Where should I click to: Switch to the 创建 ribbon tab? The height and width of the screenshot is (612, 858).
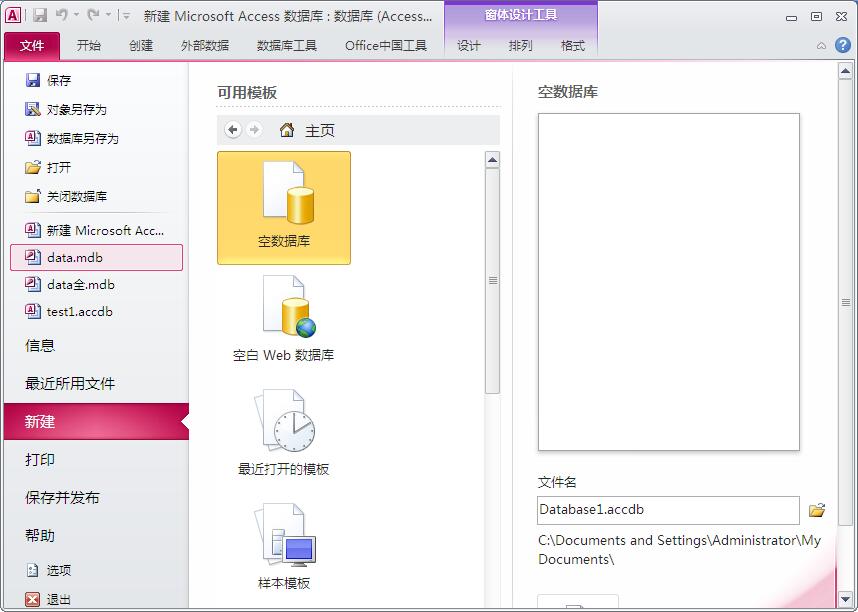pos(141,45)
